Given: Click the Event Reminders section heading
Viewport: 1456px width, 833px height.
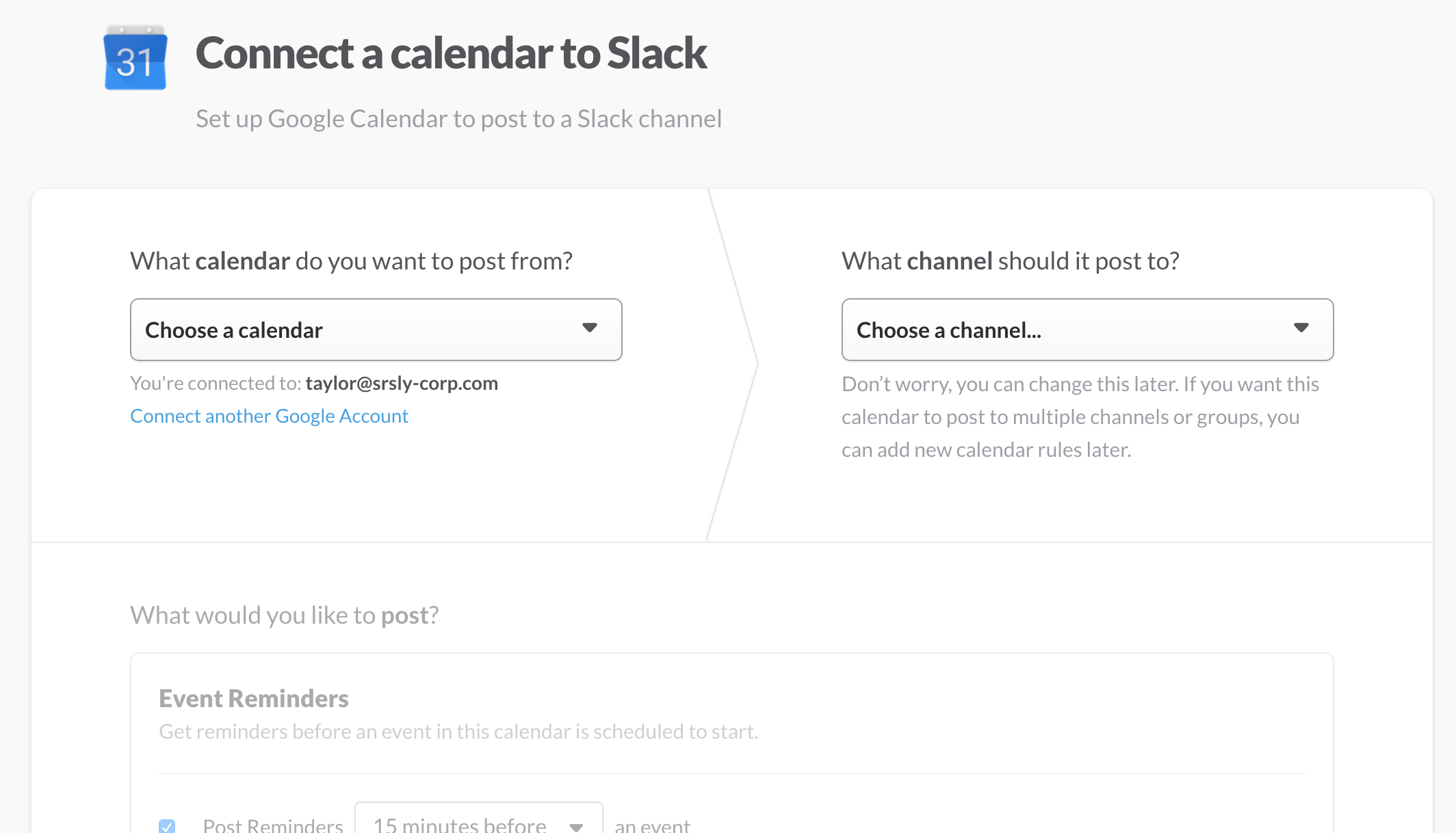Looking at the screenshot, I should click(254, 698).
